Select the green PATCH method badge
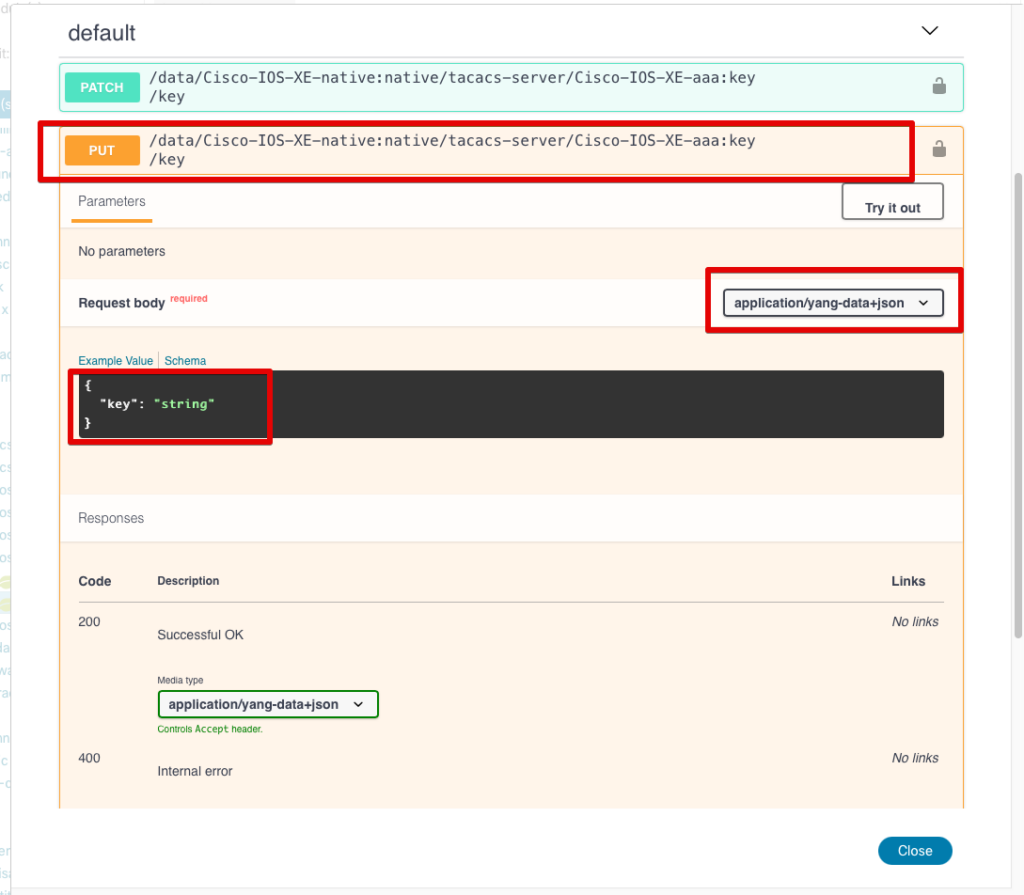1024x895 pixels. pos(101,87)
